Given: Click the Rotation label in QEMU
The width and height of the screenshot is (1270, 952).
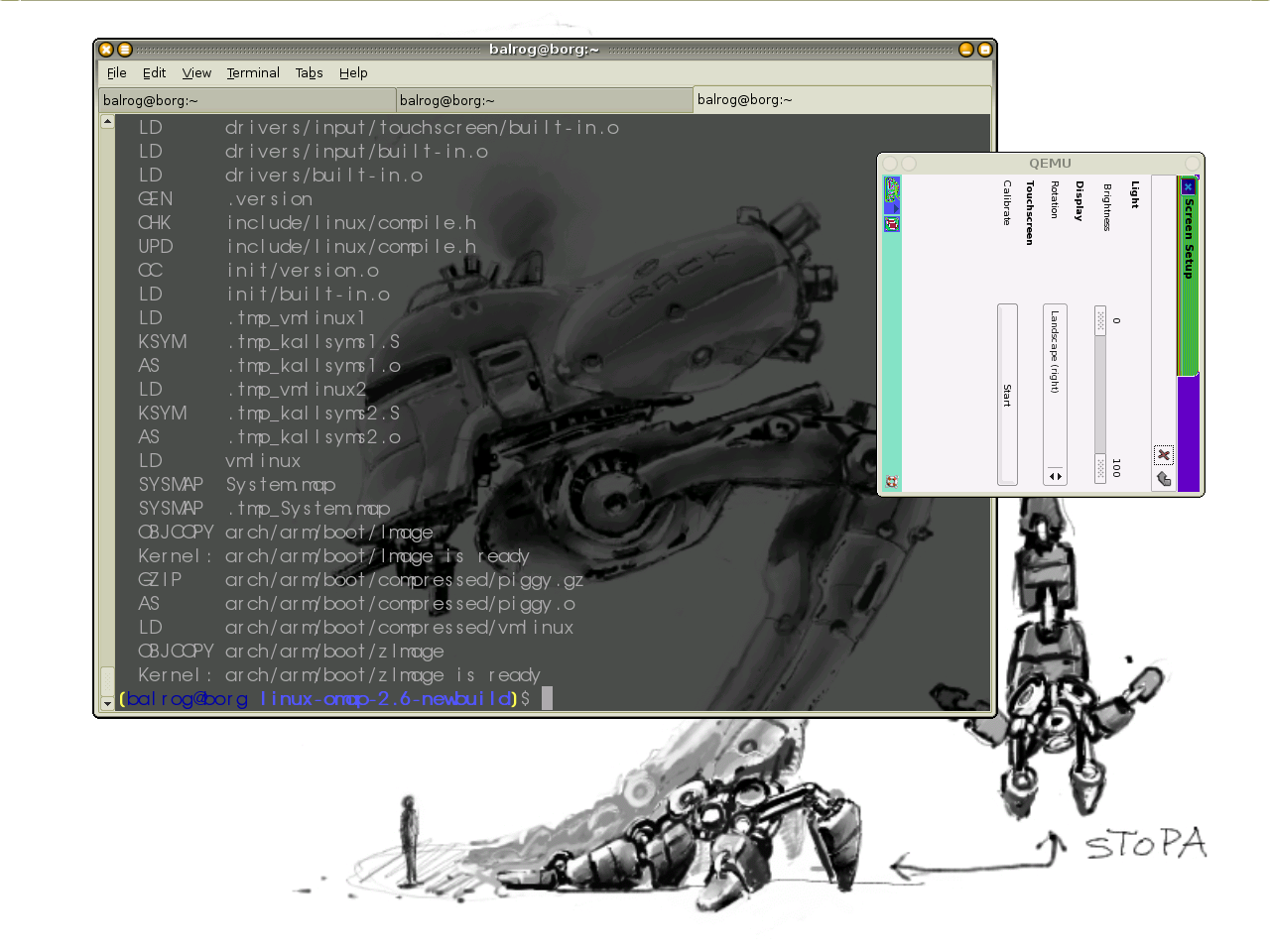Looking at the screenshot, I should (1054, 200).
